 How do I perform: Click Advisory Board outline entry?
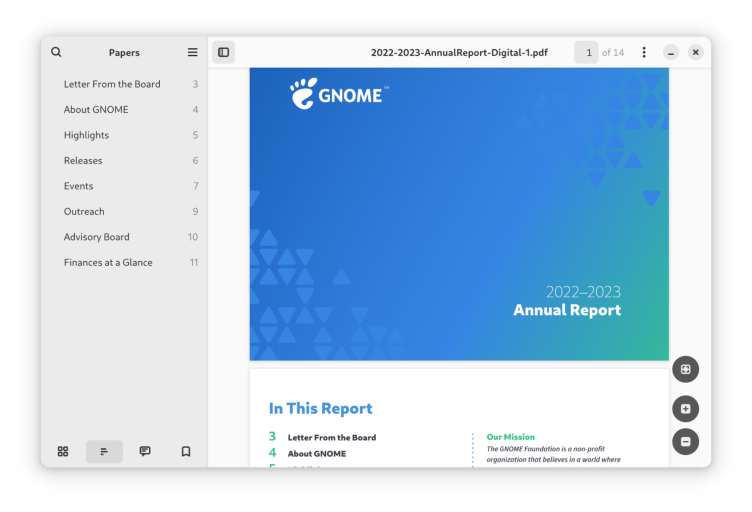pos(96,237)
